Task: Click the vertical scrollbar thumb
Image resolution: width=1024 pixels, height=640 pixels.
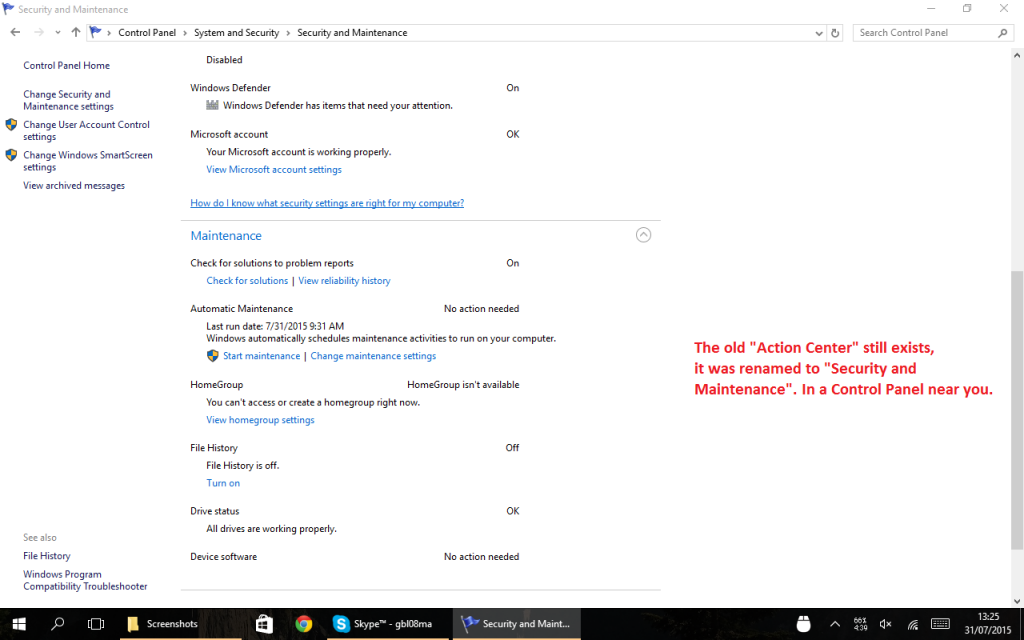Action: pos(1017,409)
